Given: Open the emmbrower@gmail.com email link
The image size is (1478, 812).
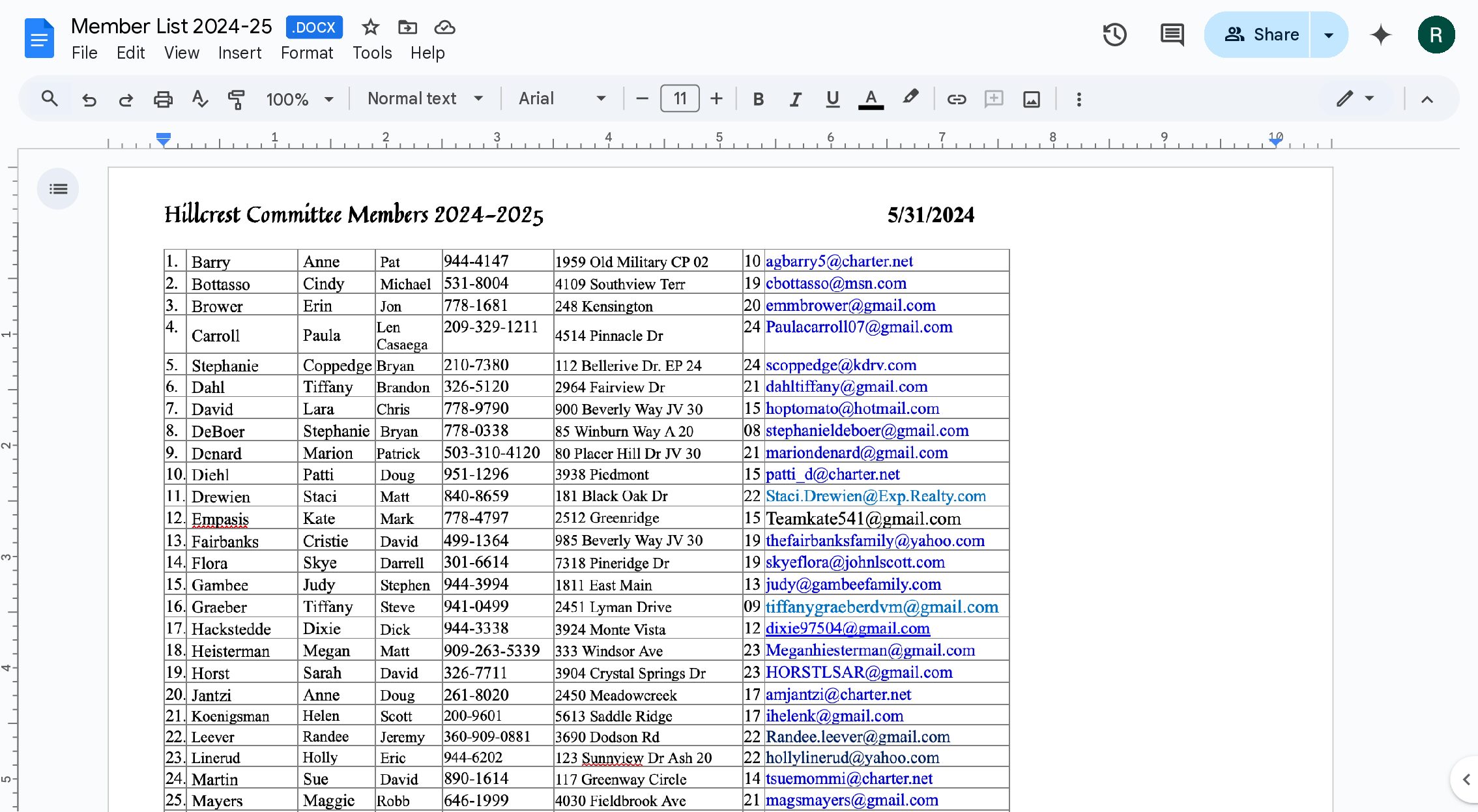Looking at the screenshot, I should [850, 306].
